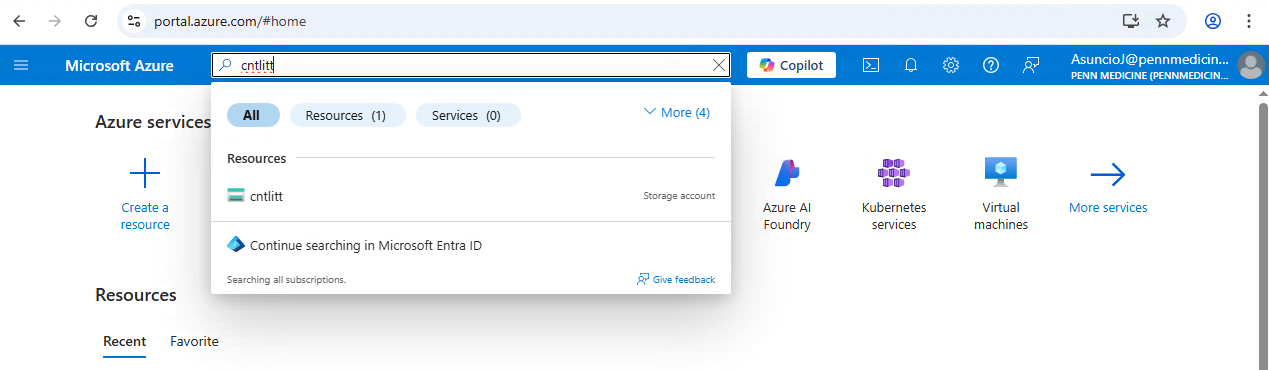Click the AsuncioJ account name
The image size is (1269, 370).
pyautogui.click(x=1150, y=59)
